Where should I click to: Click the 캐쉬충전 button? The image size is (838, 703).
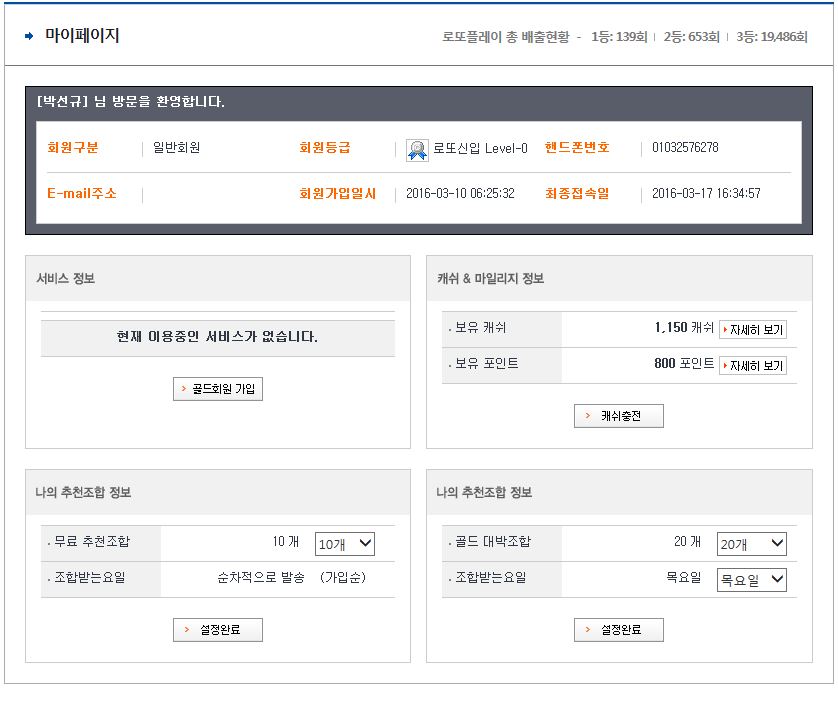(618, 416)
